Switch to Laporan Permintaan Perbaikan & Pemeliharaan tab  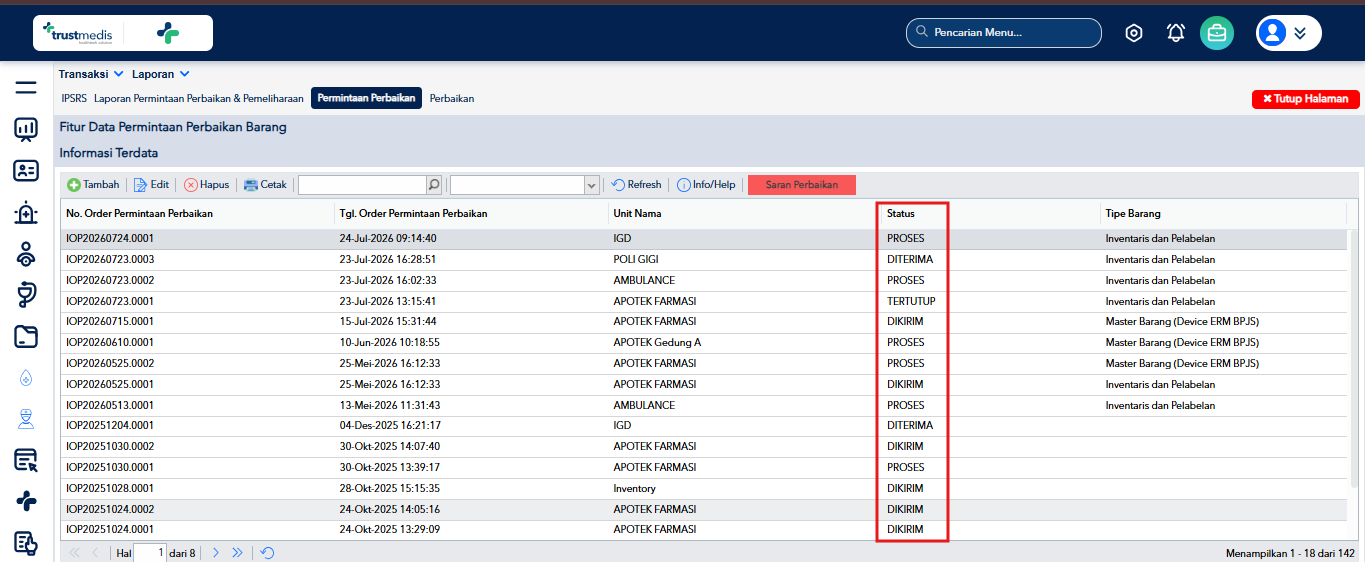click(x=199, y=99)
